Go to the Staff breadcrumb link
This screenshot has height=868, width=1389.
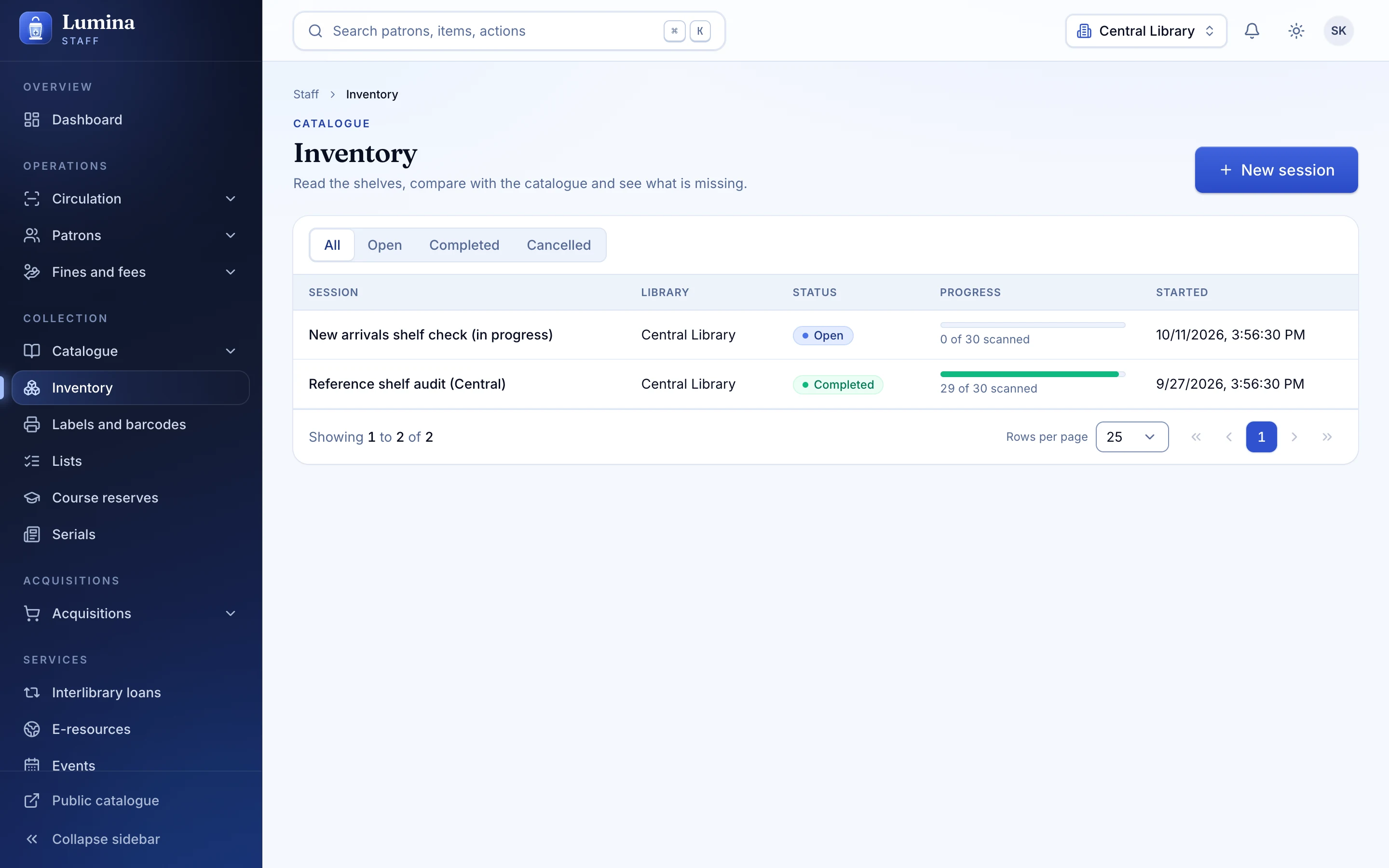[x=306, y=94]
